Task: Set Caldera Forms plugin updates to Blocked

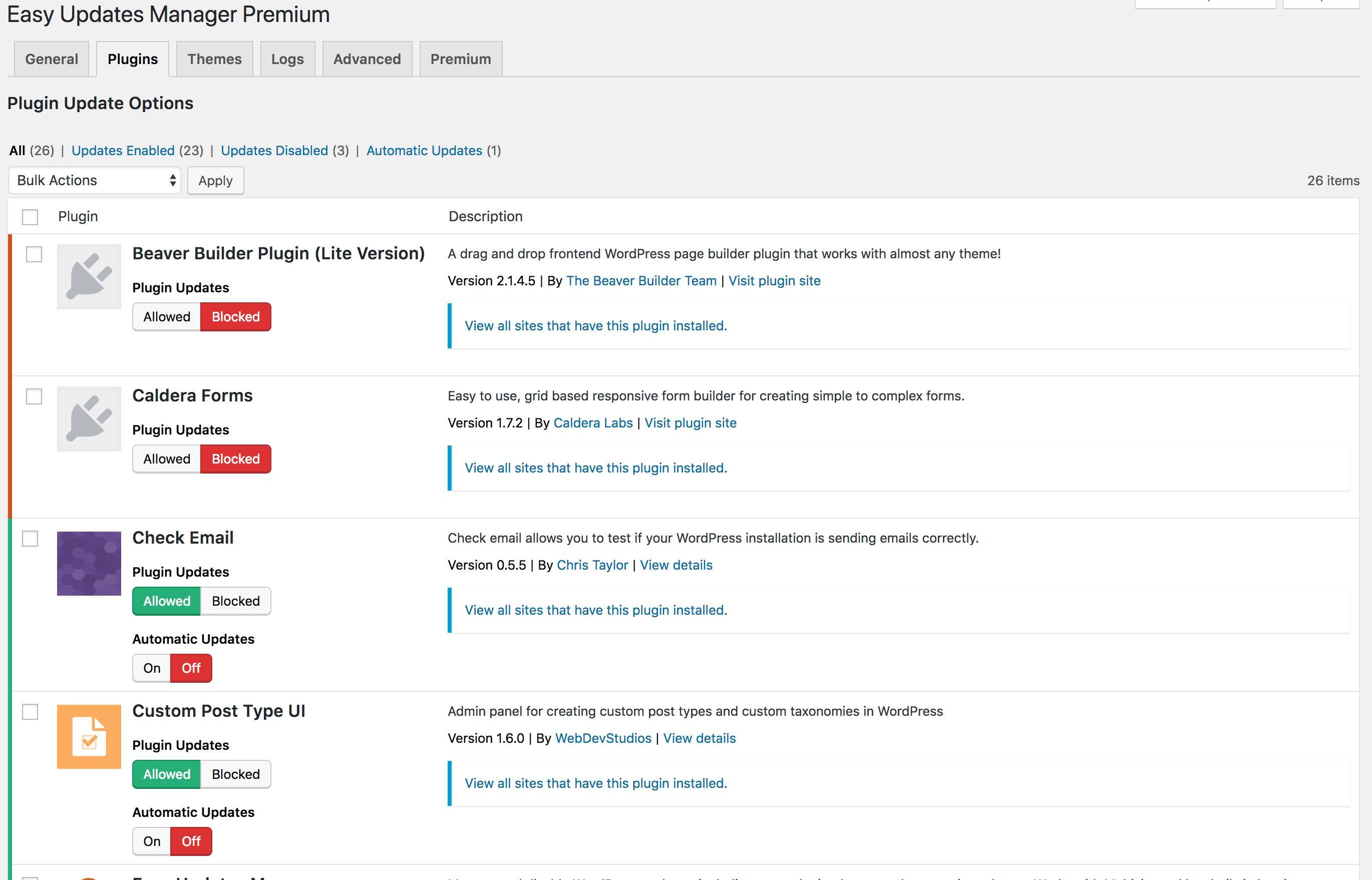Action: 235,459
